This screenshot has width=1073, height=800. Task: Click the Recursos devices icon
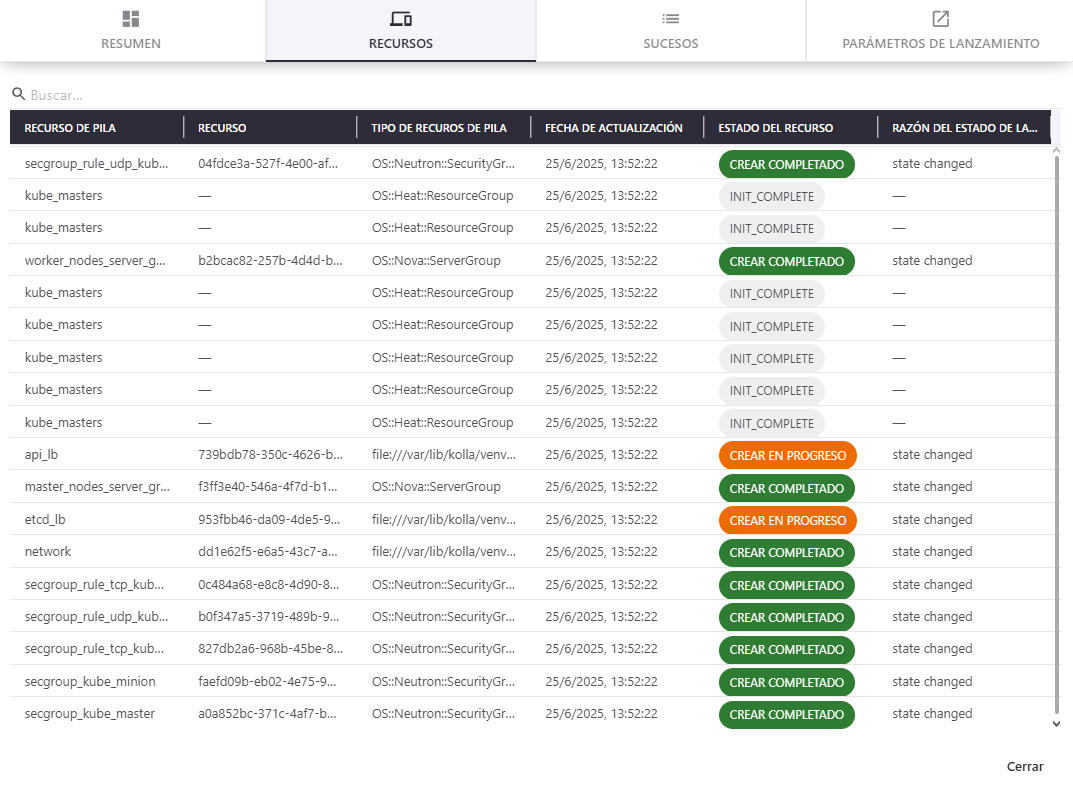pos(400,19)
